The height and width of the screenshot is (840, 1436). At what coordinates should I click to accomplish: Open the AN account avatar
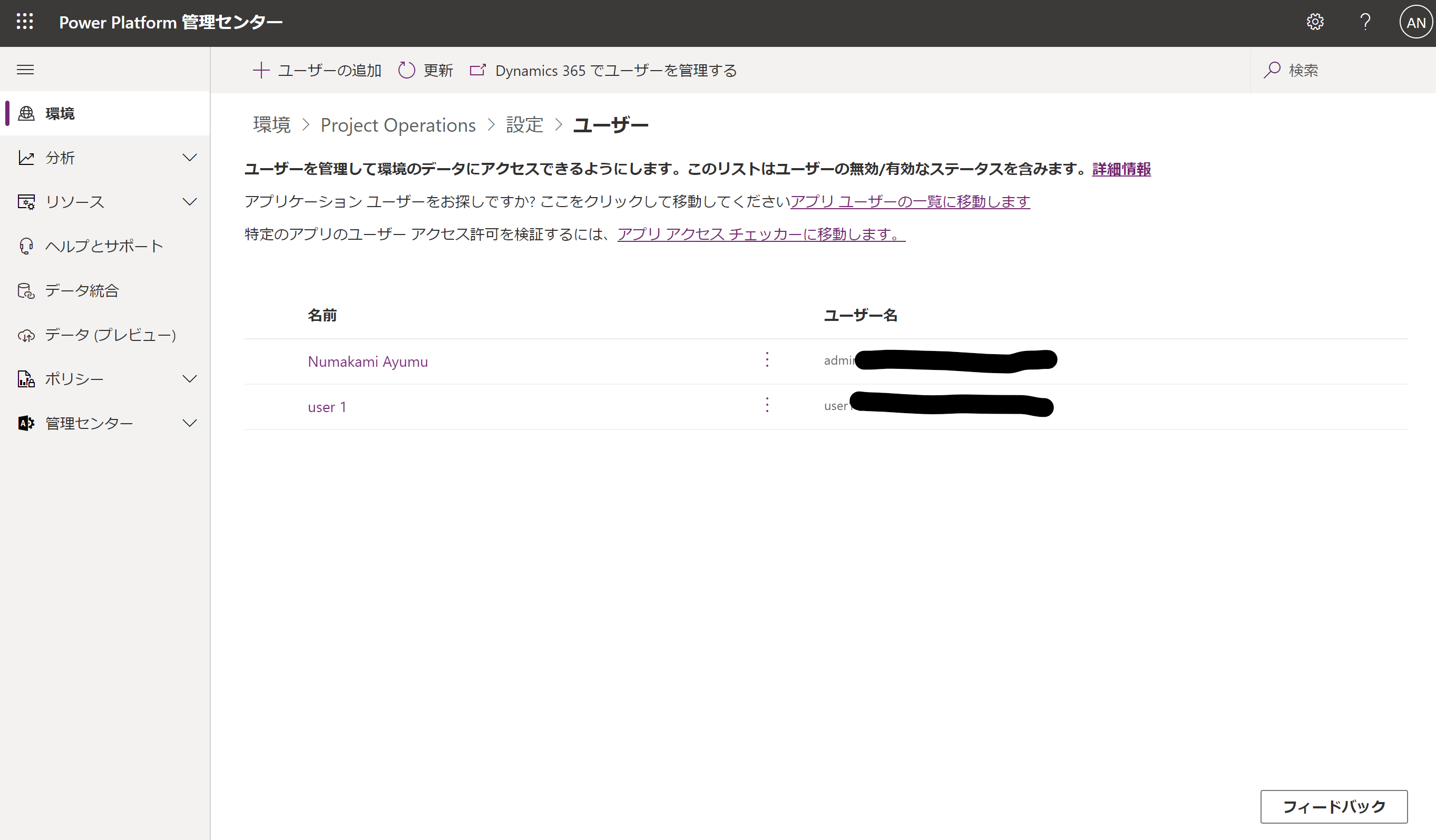coord(1416,22)
